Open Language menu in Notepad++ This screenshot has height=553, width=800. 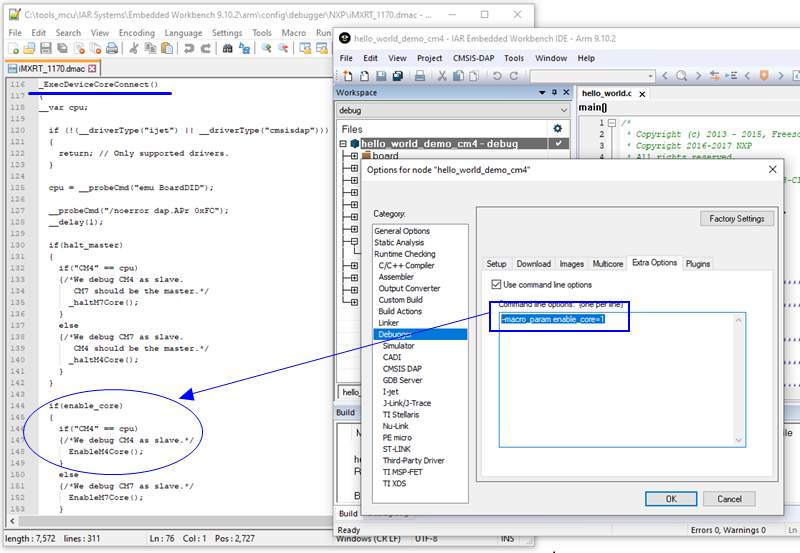click(x=183, y=33)
